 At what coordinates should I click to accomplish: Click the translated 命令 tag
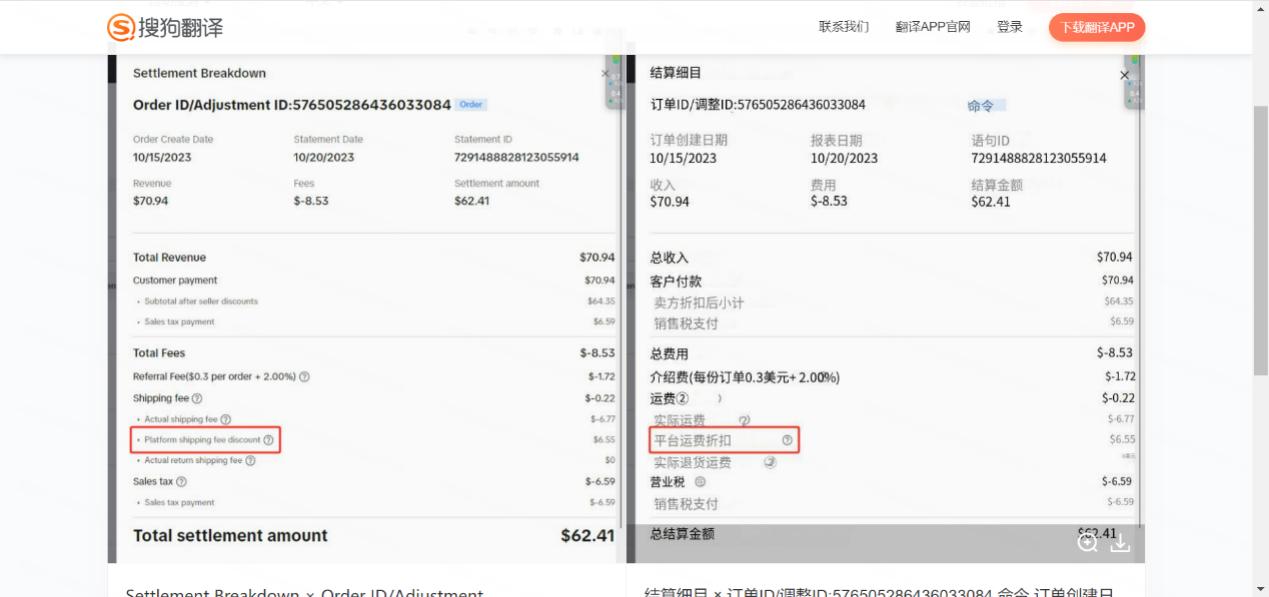986,106
